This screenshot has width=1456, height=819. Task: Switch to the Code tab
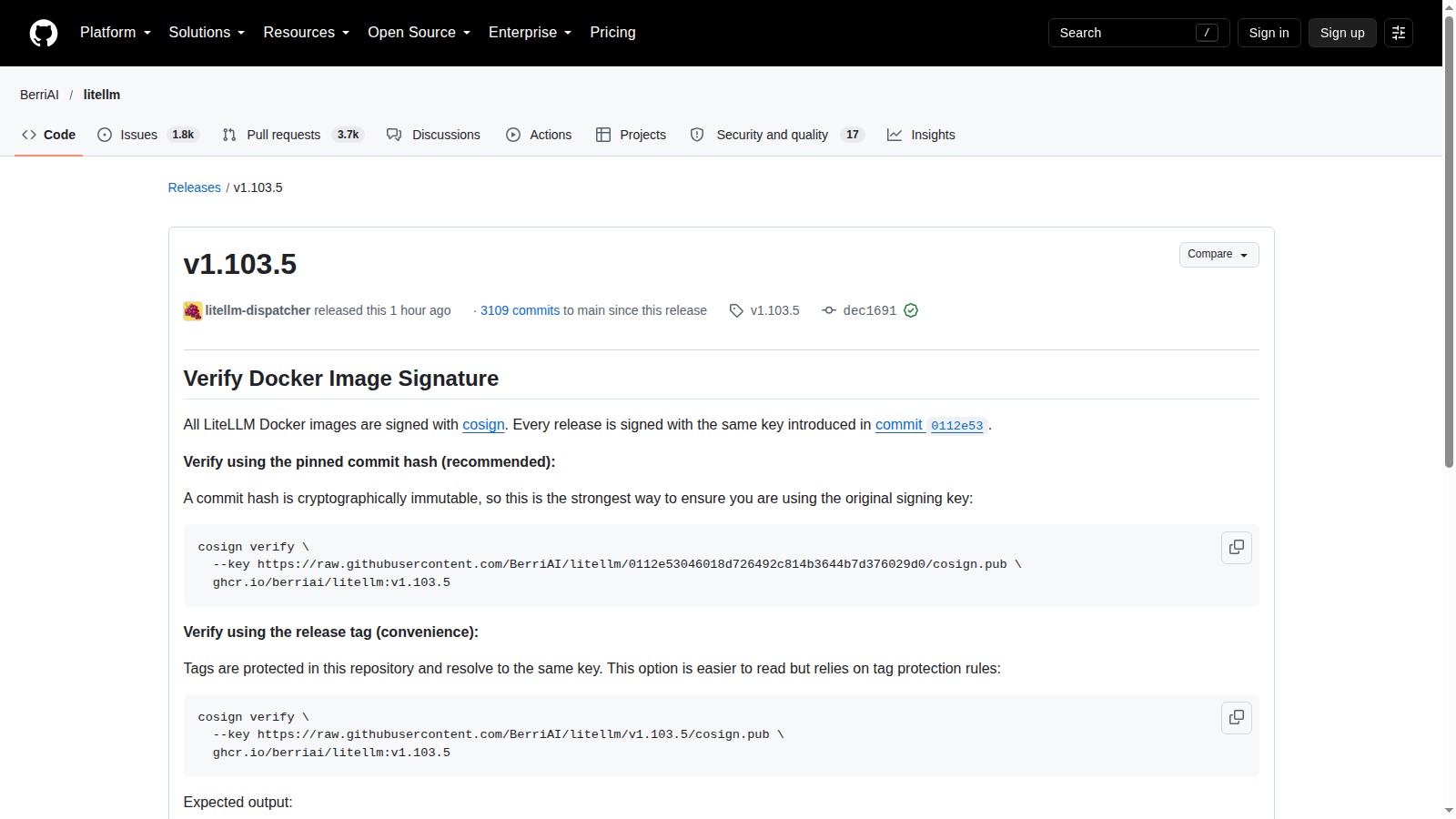pyautogui.click(x=49, y=135)
